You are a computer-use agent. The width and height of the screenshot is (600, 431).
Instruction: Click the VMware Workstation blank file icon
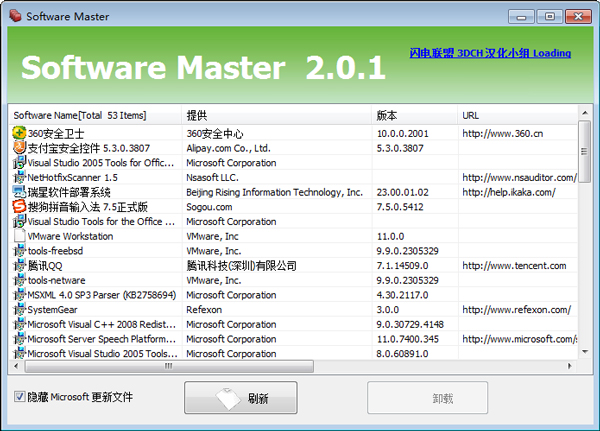coord(19,236)
